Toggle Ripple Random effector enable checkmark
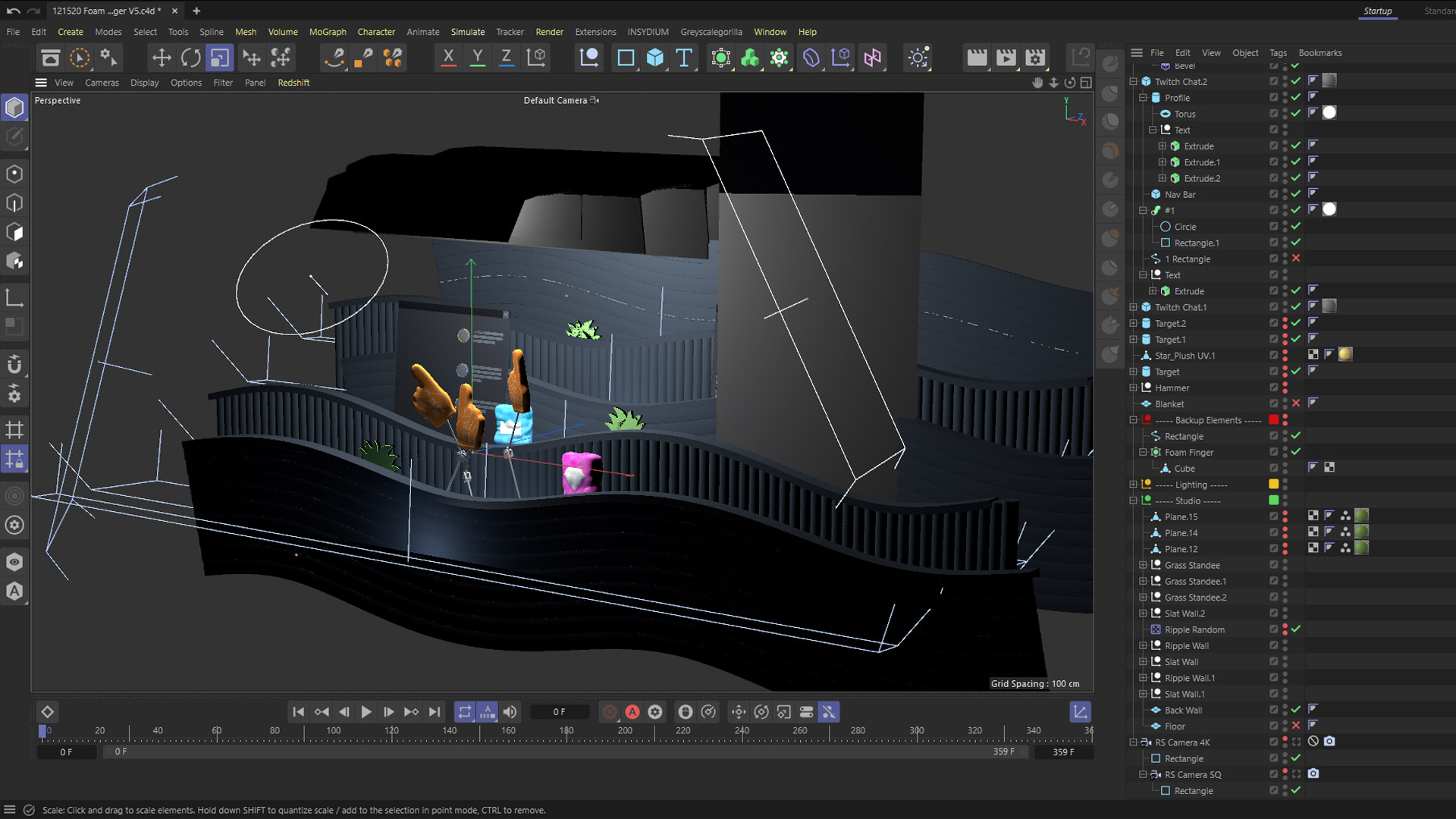The height and width of the screenshot is (819, 1456). [x=1296, y=629]
